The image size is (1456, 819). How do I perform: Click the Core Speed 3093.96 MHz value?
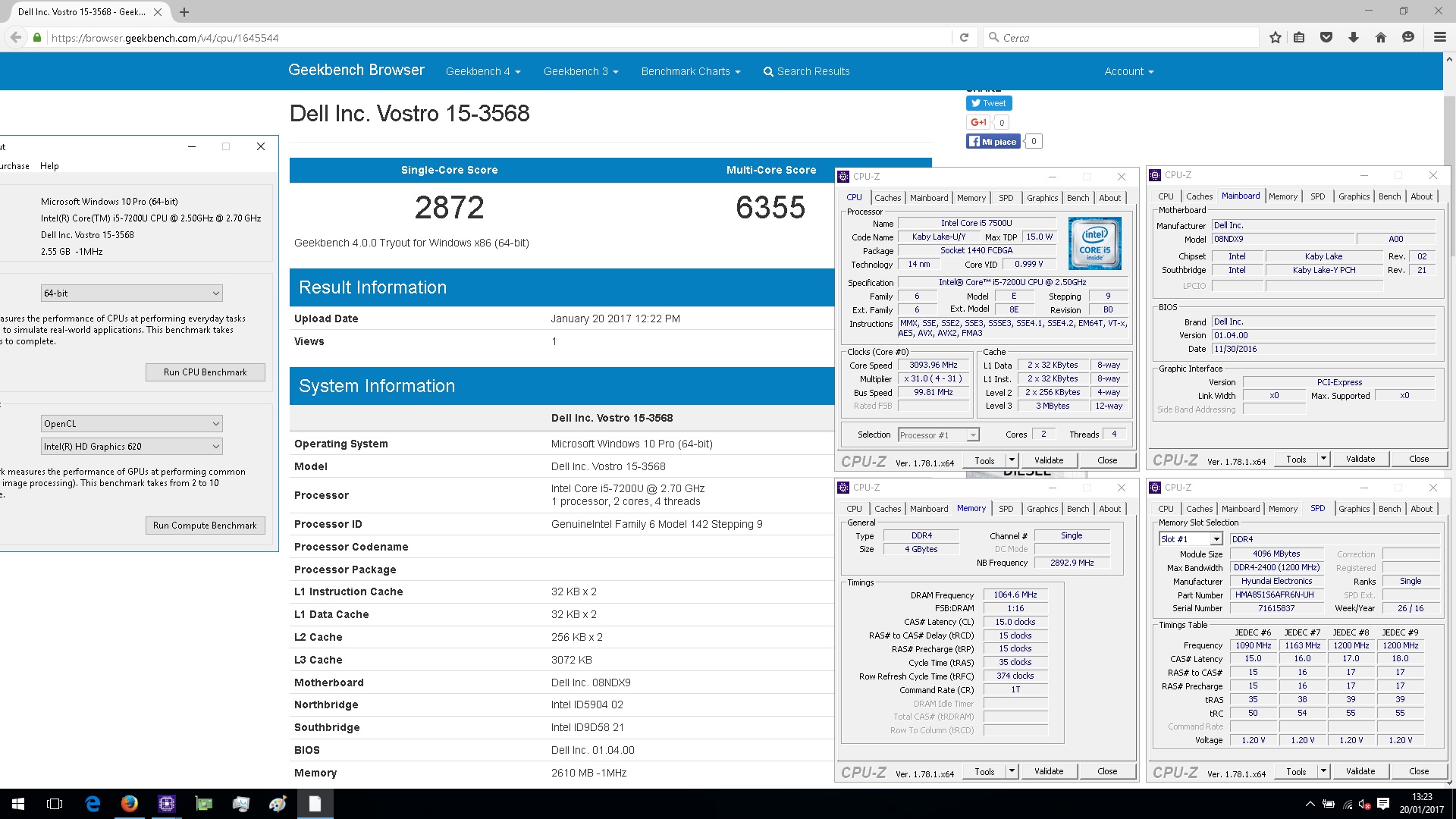(x=934, y=365)
